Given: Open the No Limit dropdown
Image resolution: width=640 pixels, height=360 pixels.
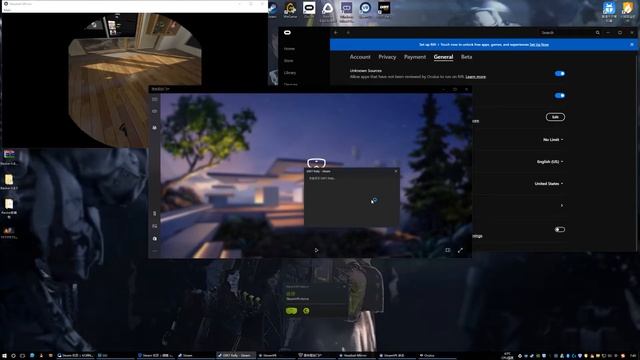Looking at the screenshot, I should point(553,140).
